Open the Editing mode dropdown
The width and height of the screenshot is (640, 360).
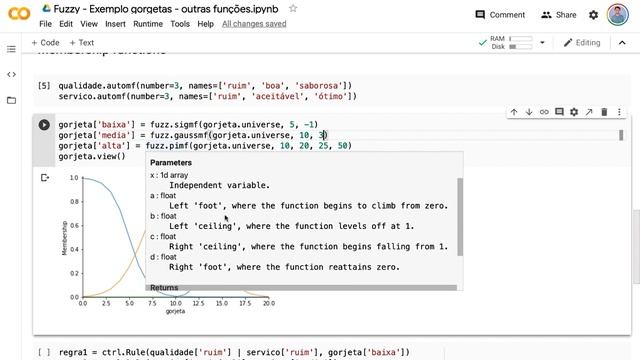(582, 42)
